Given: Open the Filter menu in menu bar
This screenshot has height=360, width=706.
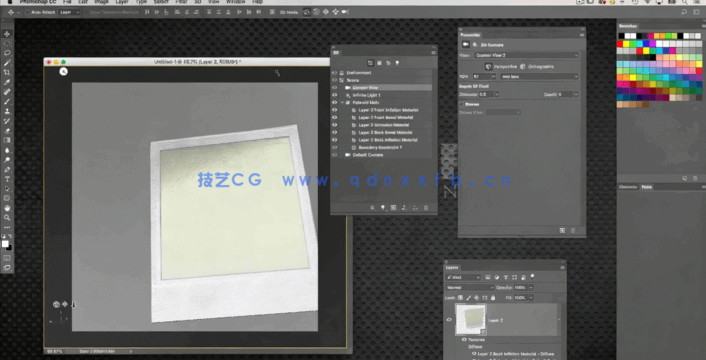Looking at the screenshot, I should click(x=181, y=2).
